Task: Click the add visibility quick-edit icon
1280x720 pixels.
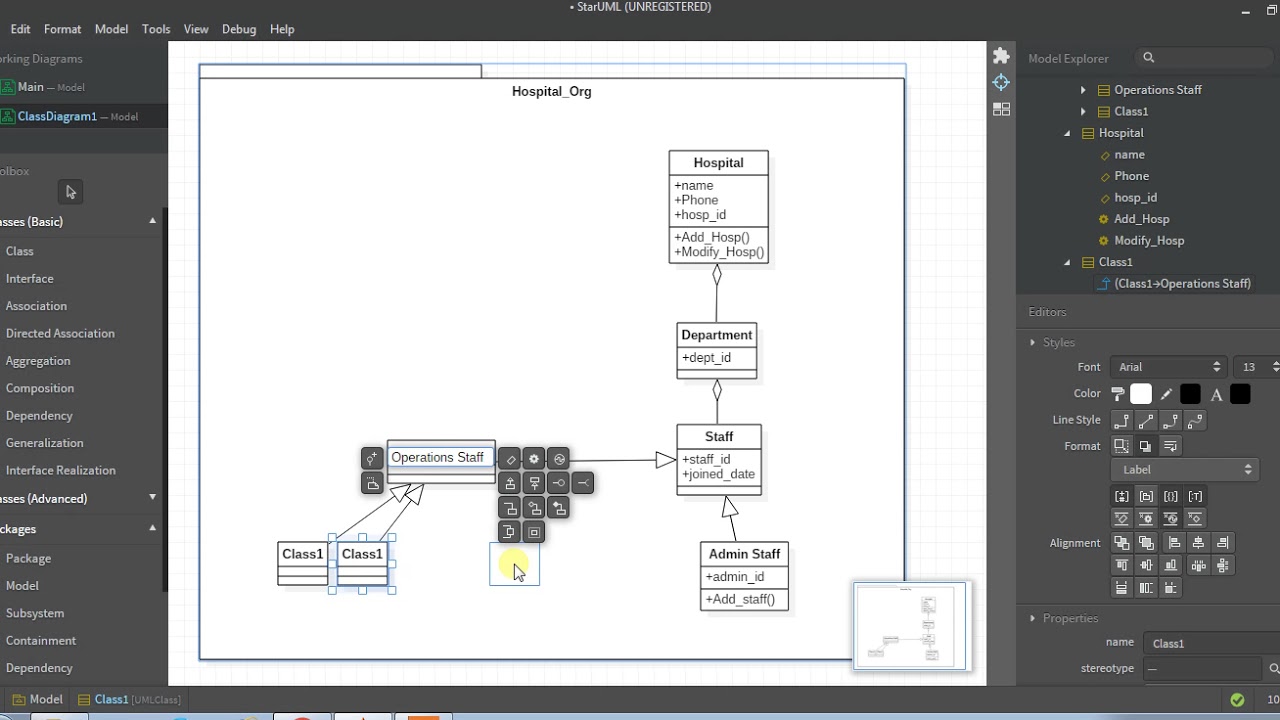Action: [x=372, y=458]
